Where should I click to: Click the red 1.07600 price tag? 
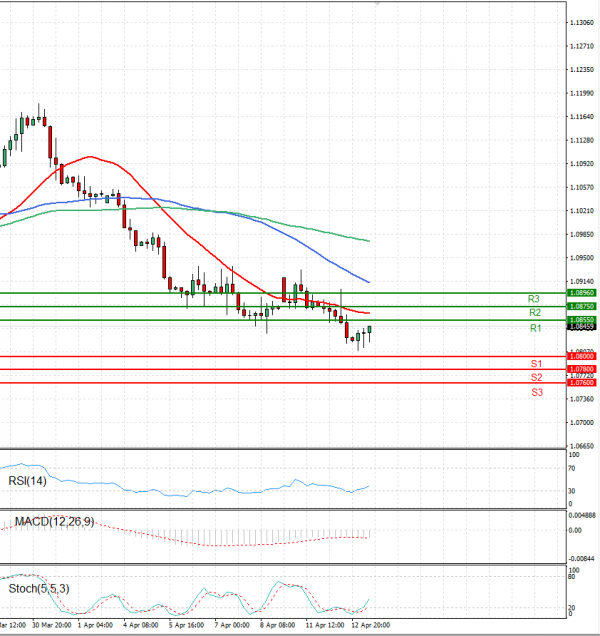(x=582, y=383)
